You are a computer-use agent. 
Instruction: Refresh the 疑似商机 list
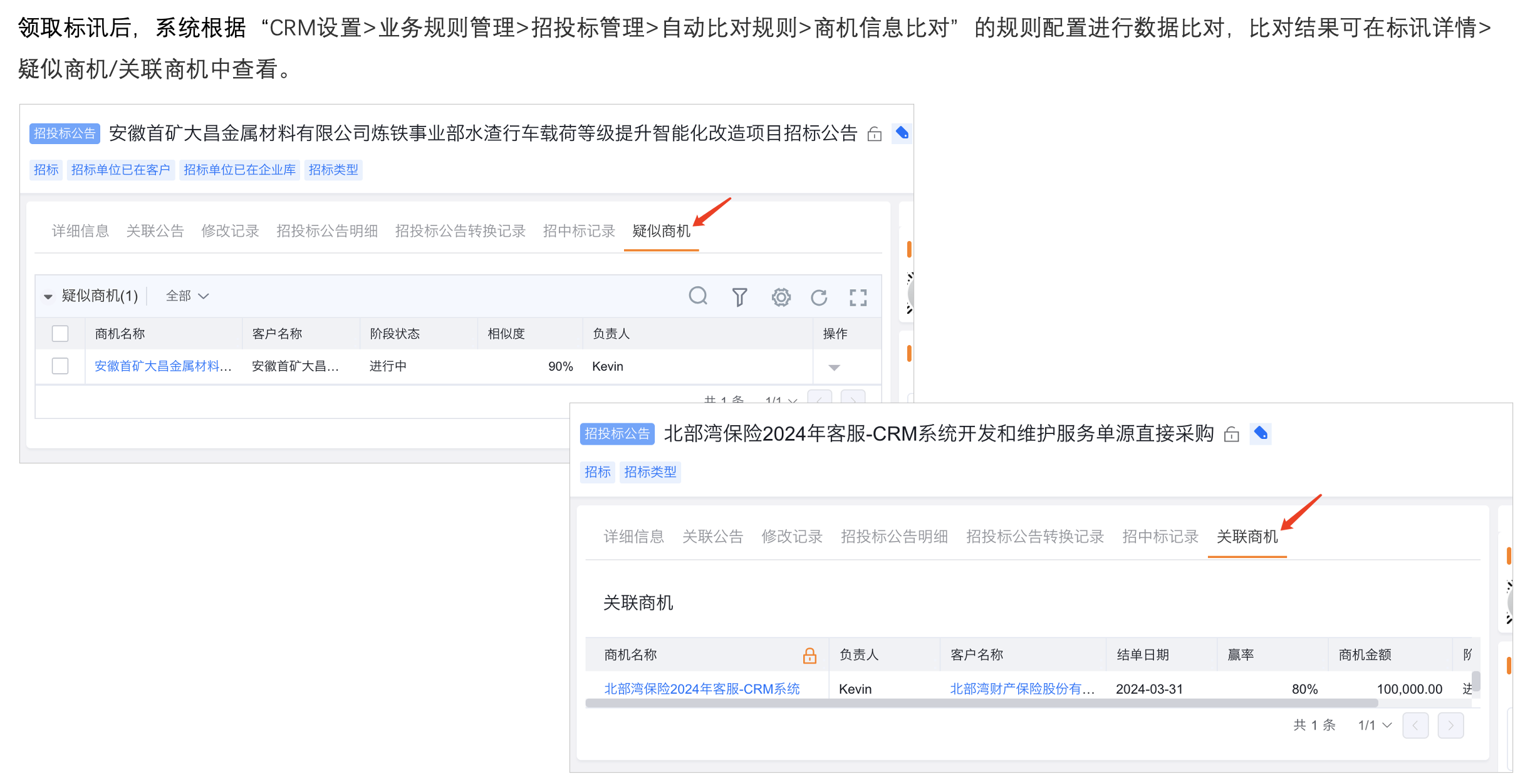coord(819,297)
